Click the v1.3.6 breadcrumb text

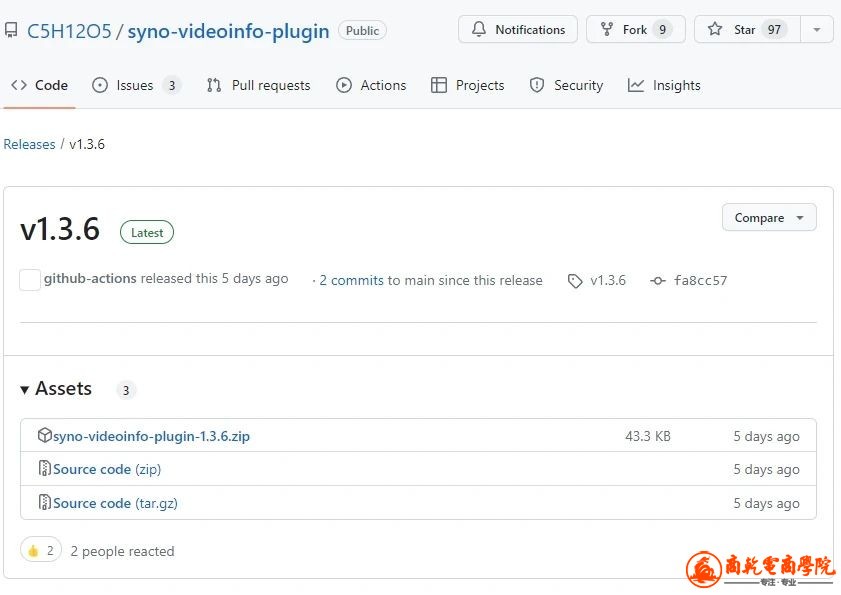pyautogui.click(x=87, y=144)
